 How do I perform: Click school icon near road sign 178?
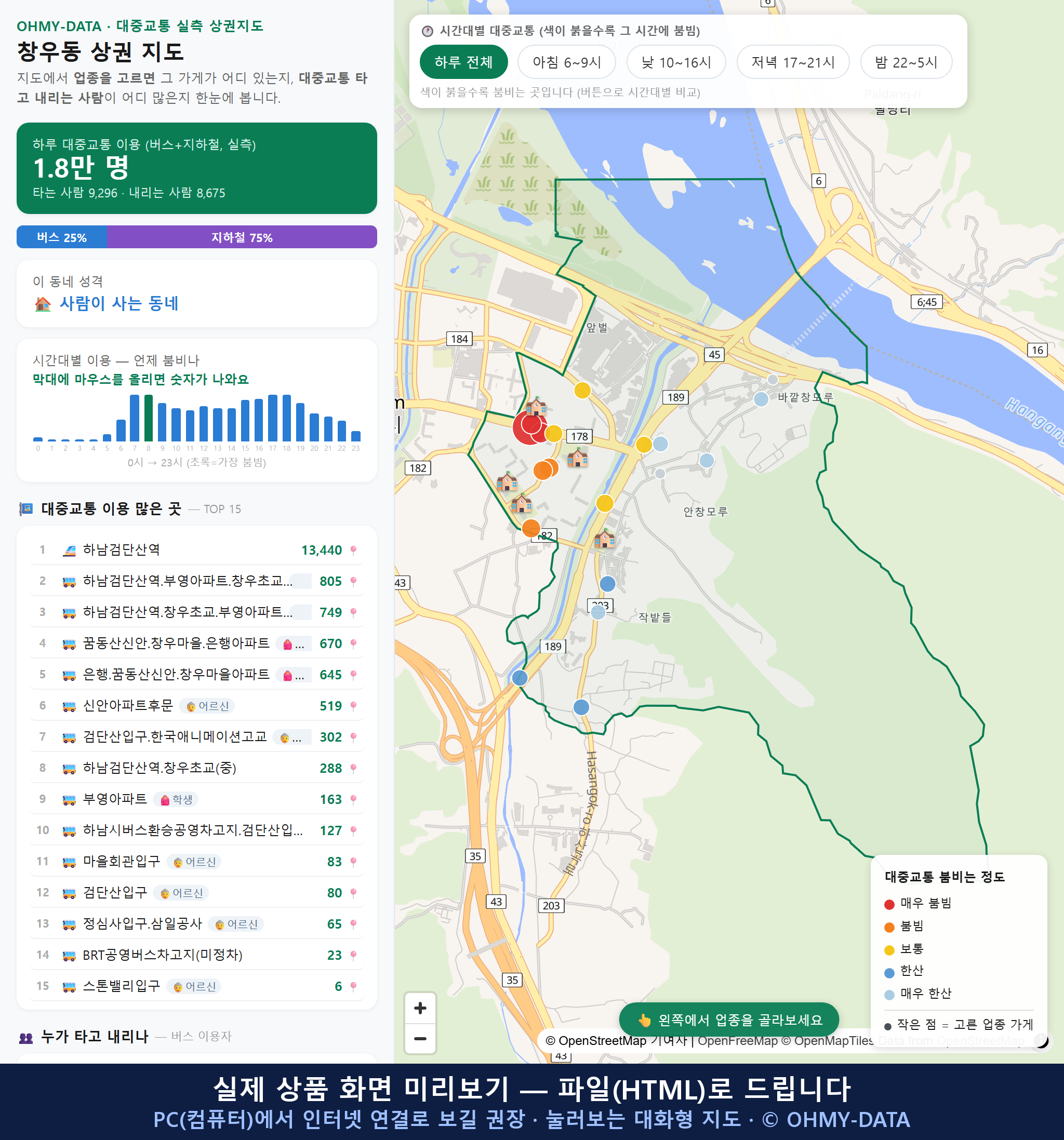coord(578,458)
